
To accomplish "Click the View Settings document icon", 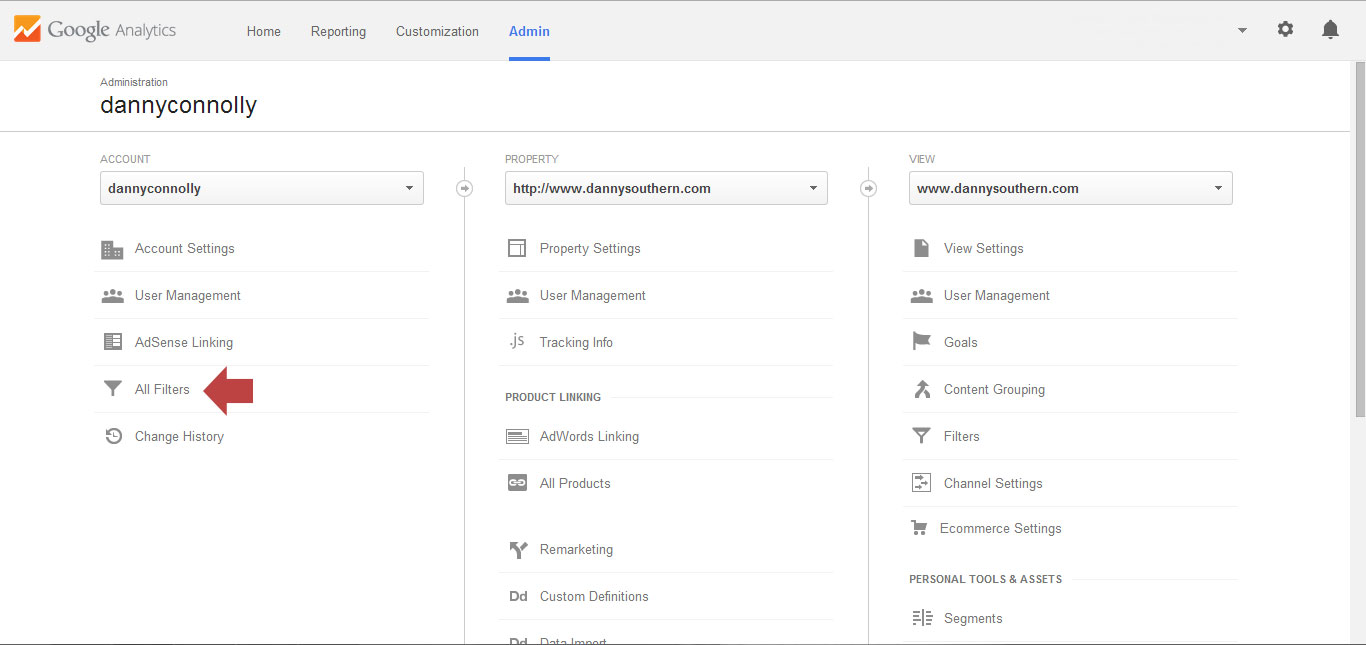I will (x=921, y=249).
